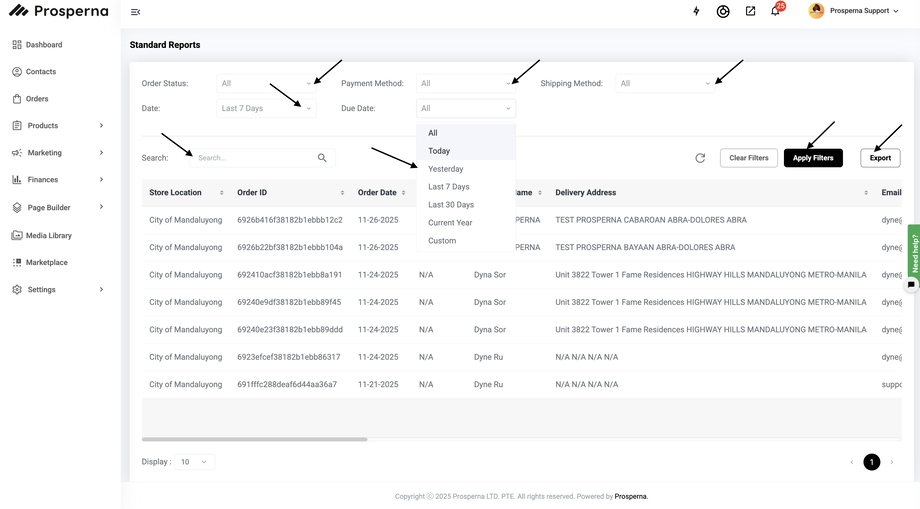Open the Payment Method dropdown
Screen dimensions: 920x509
pyautogui.click(x=466, y=83)
